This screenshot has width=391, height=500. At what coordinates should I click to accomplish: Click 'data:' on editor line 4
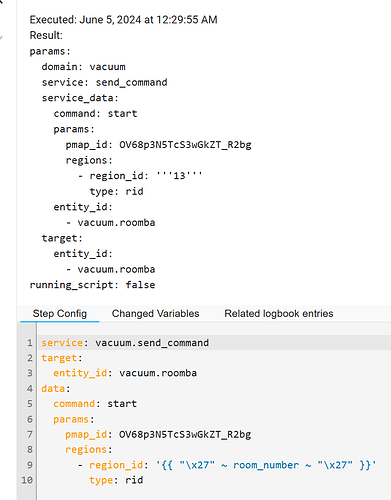point(56,389)
